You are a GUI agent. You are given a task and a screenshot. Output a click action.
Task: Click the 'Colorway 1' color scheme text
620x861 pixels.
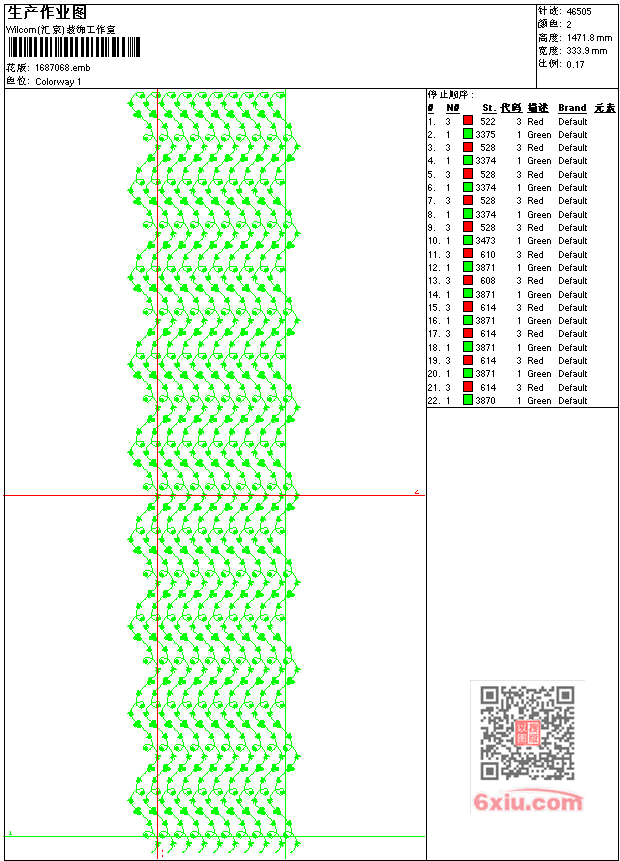58,82
